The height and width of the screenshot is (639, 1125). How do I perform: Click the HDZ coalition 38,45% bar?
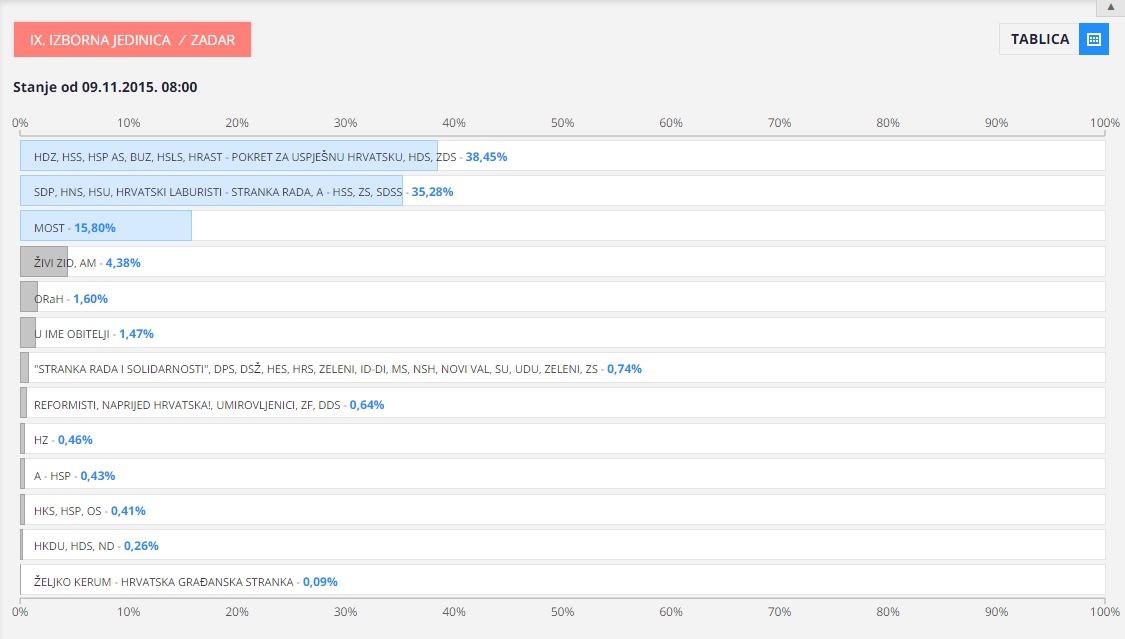[229, 157]
